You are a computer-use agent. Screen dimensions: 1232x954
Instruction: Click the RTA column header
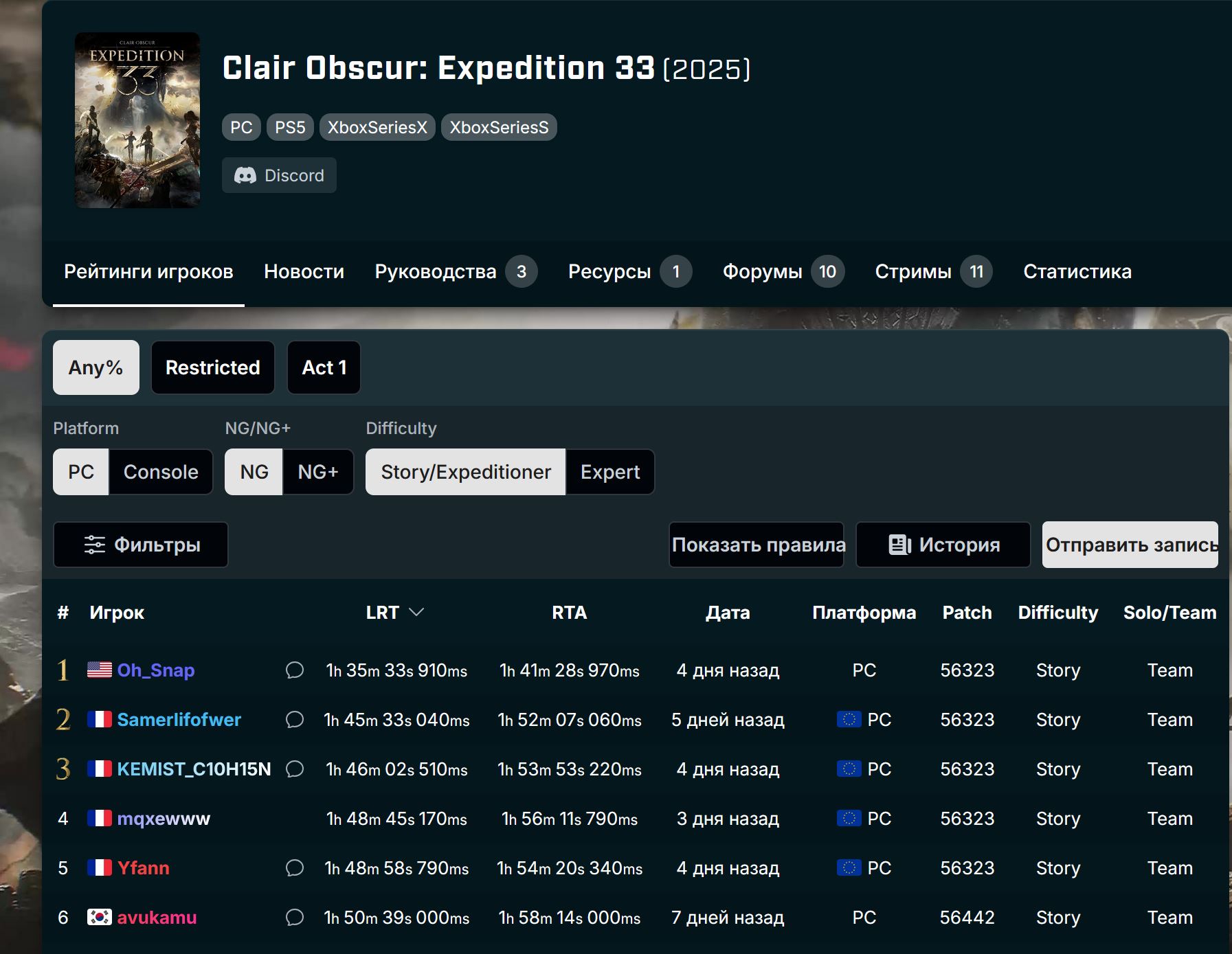click(x=570, y=613)
